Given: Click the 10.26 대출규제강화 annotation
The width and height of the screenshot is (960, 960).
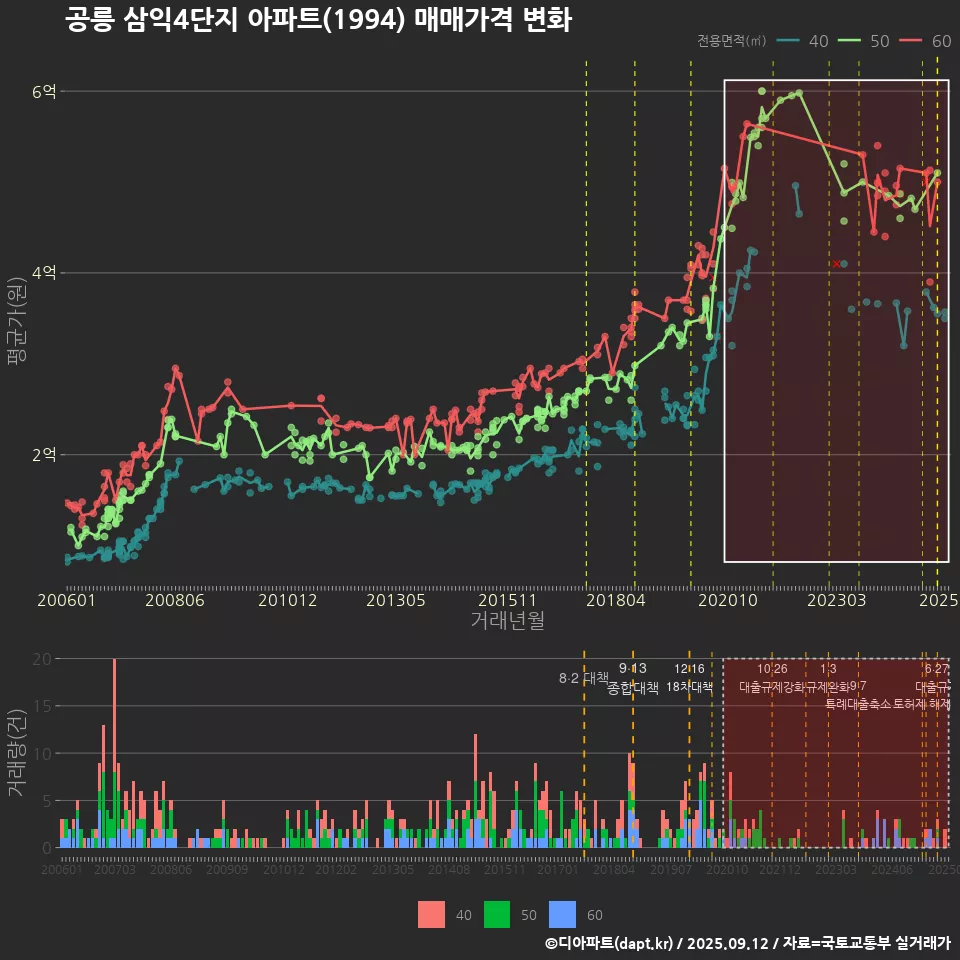Looking at the screenshot, I should point(771,678).
